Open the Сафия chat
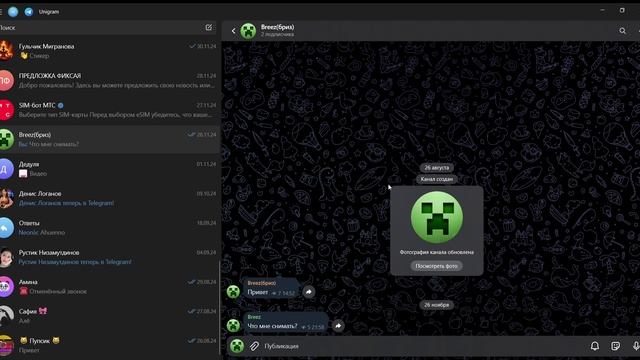Image resolution: width=640 pixels, height=360 pixels. pos(109,316)
